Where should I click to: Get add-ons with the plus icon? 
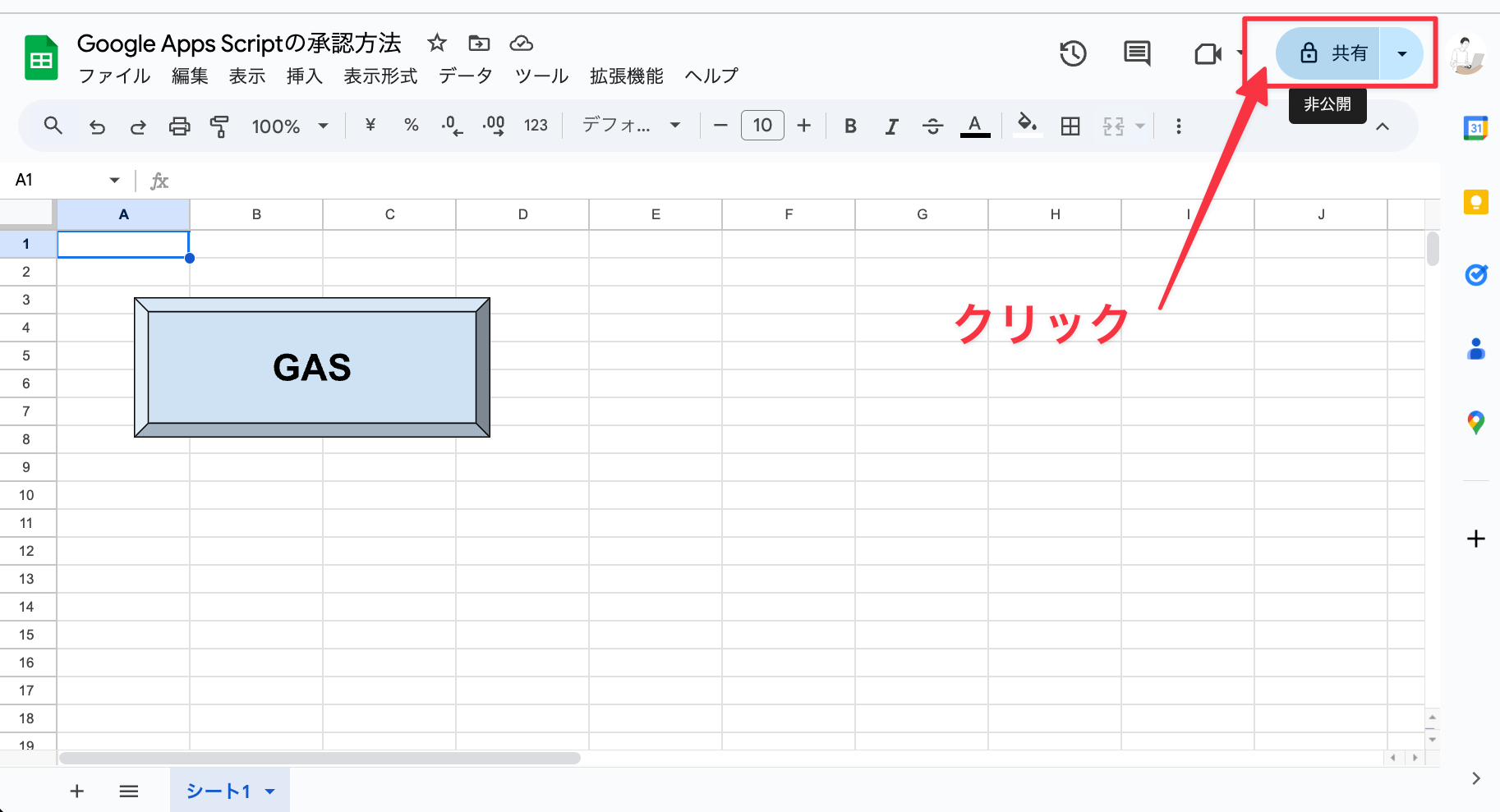pyautogui.click(x=1476, y=539)
